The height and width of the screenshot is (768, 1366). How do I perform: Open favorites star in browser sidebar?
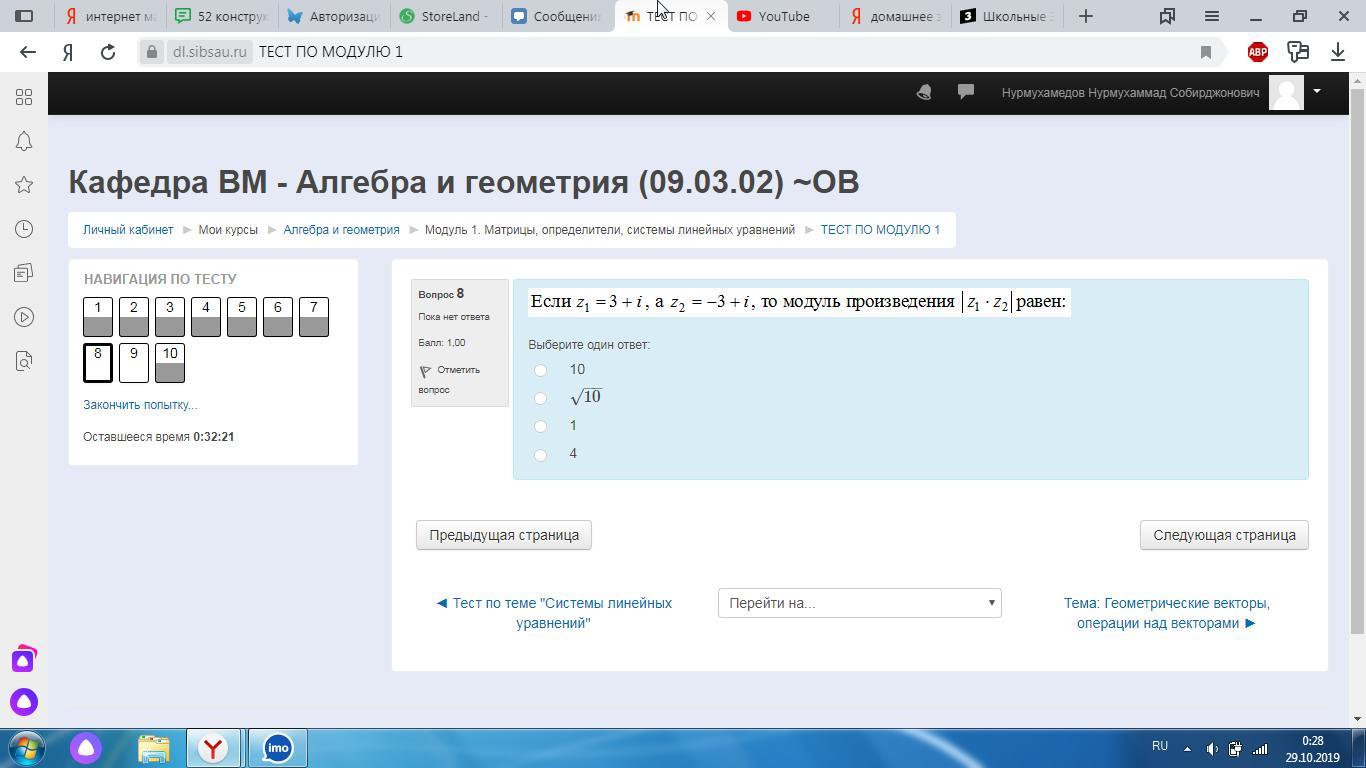tap(24, 185)
